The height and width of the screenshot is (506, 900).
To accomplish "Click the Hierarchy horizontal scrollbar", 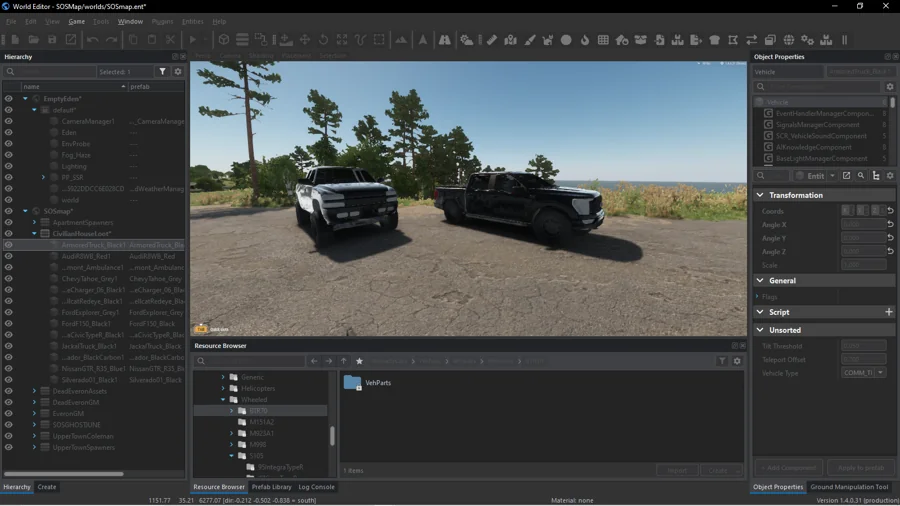I will point(63,474).
